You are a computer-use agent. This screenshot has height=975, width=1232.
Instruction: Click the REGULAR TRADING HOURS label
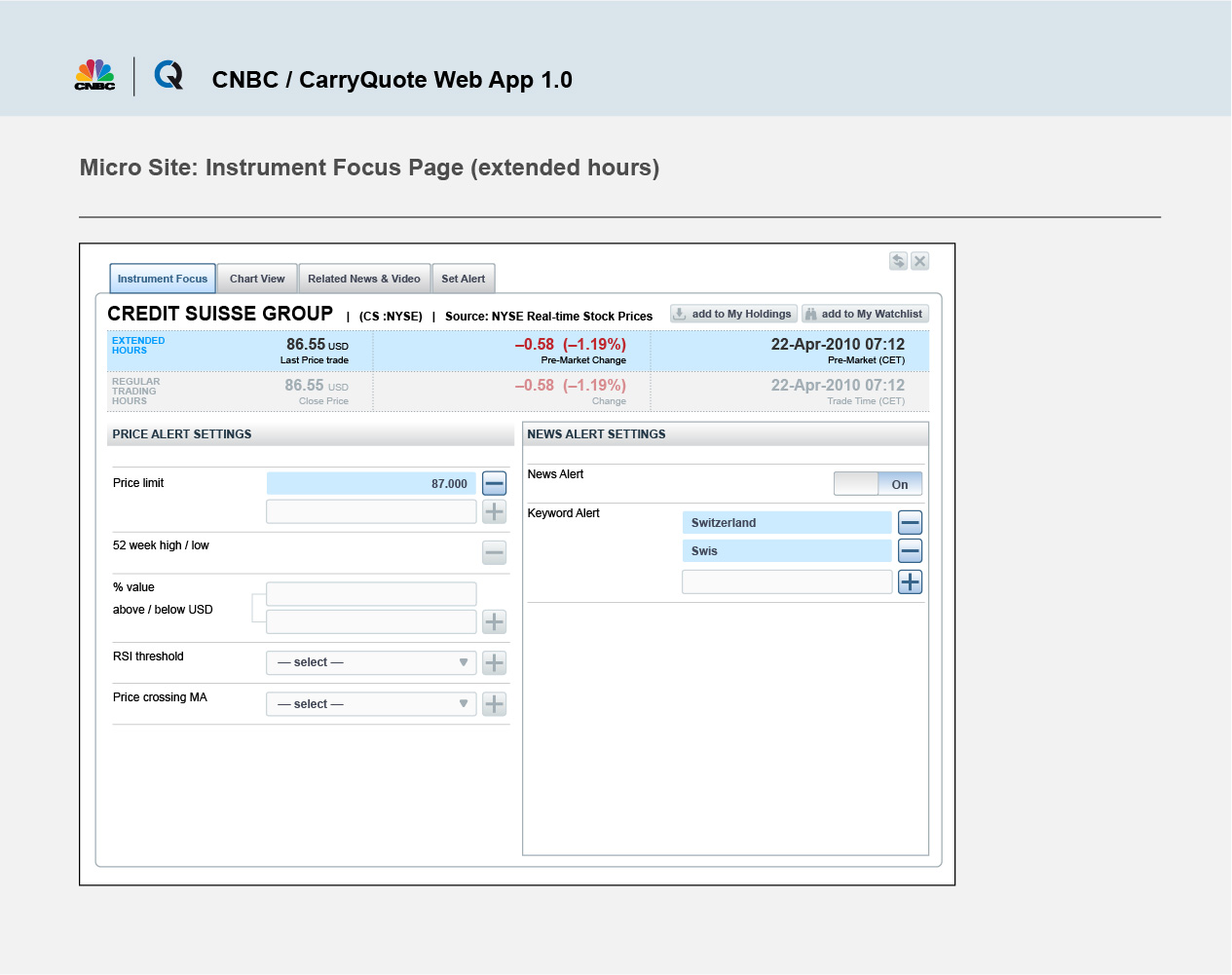coord(135,392)
